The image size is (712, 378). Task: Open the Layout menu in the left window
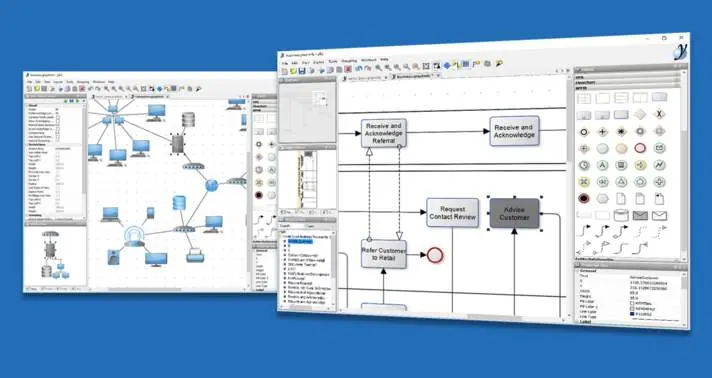pos(58,82)
